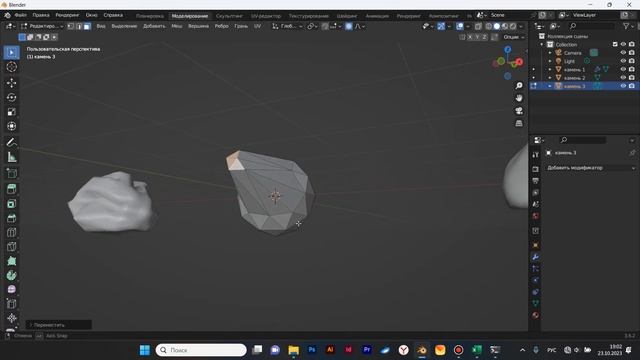Screen dimensions: 640x360
Task: Open the transform orientation Global dropdown
Action: click(x=288, y=26)
